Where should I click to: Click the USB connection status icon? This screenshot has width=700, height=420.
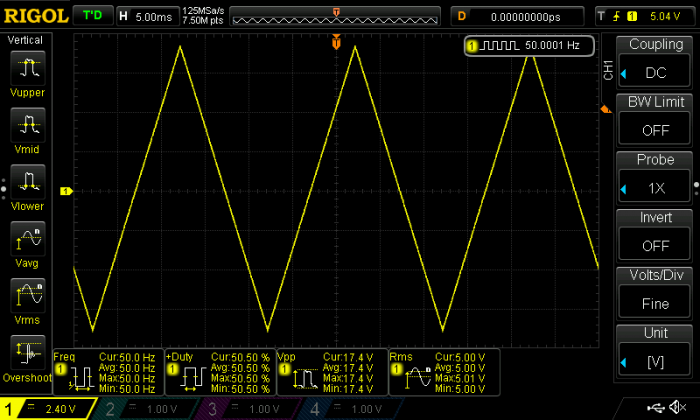[655, 407]
